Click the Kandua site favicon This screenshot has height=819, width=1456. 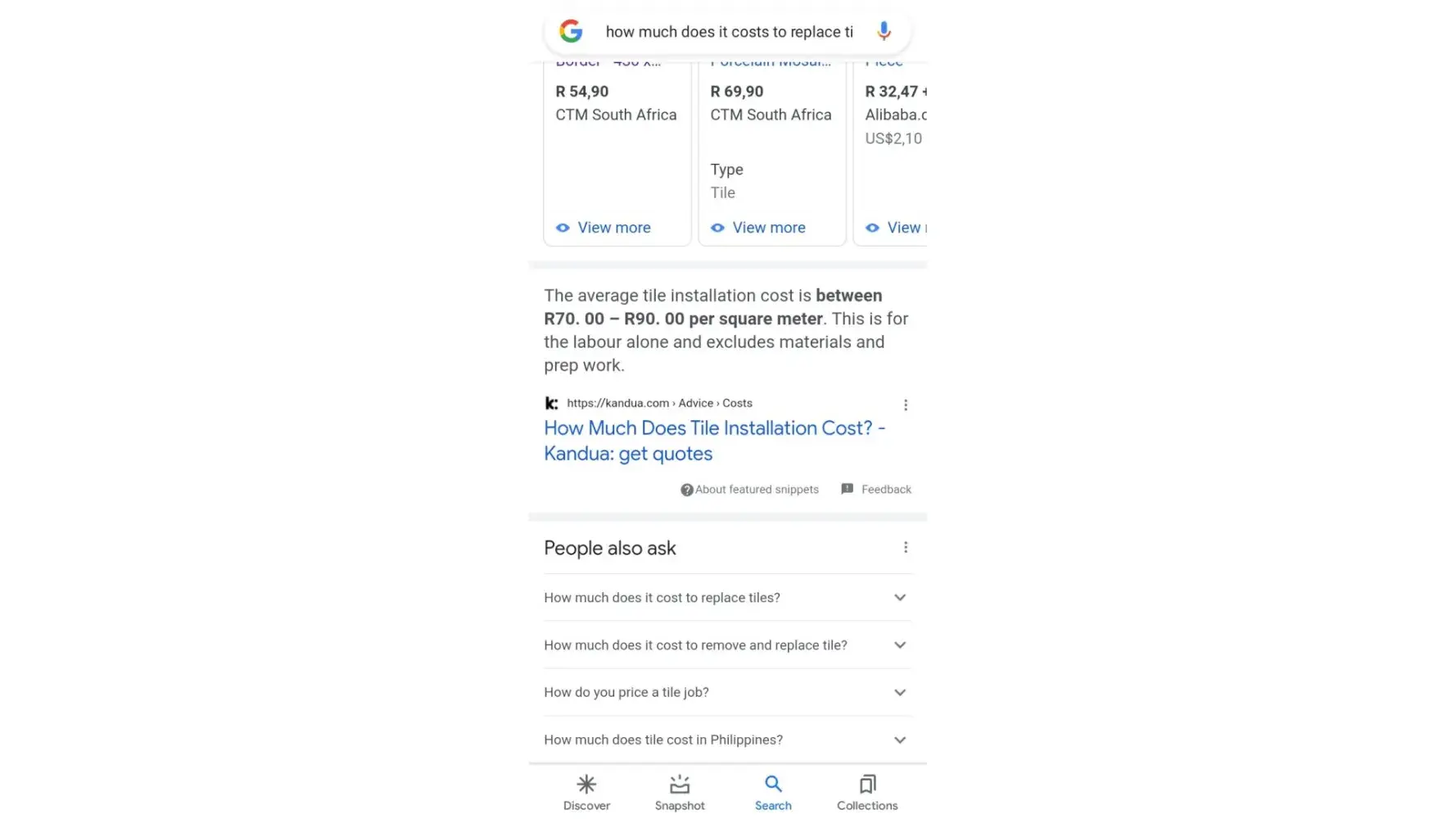click(551, 403)
